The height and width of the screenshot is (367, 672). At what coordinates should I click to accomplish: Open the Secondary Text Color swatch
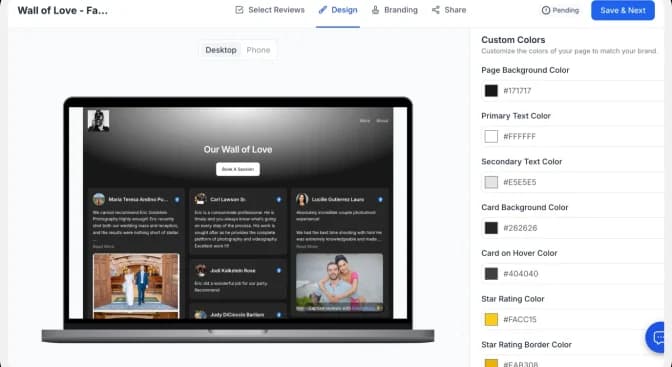click(491, 182)
